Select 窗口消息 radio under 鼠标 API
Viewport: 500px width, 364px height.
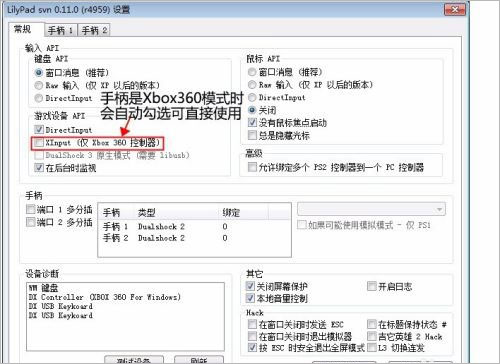(252, 72)
